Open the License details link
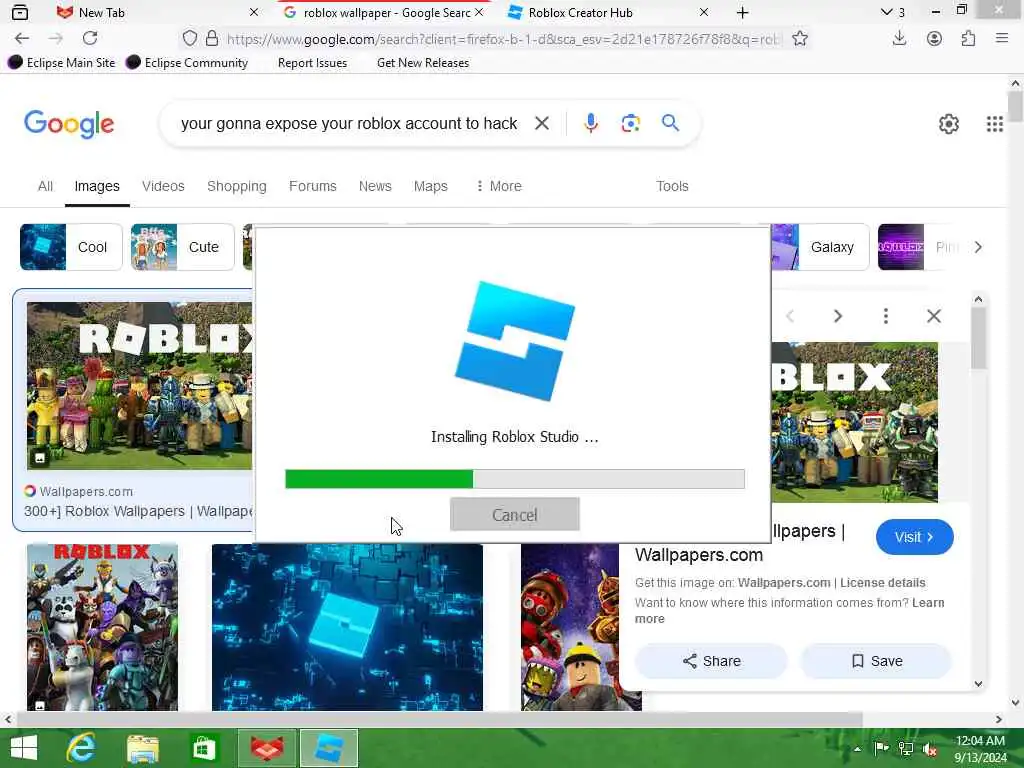Screen dimensions: 1024x768 point(882,583)
